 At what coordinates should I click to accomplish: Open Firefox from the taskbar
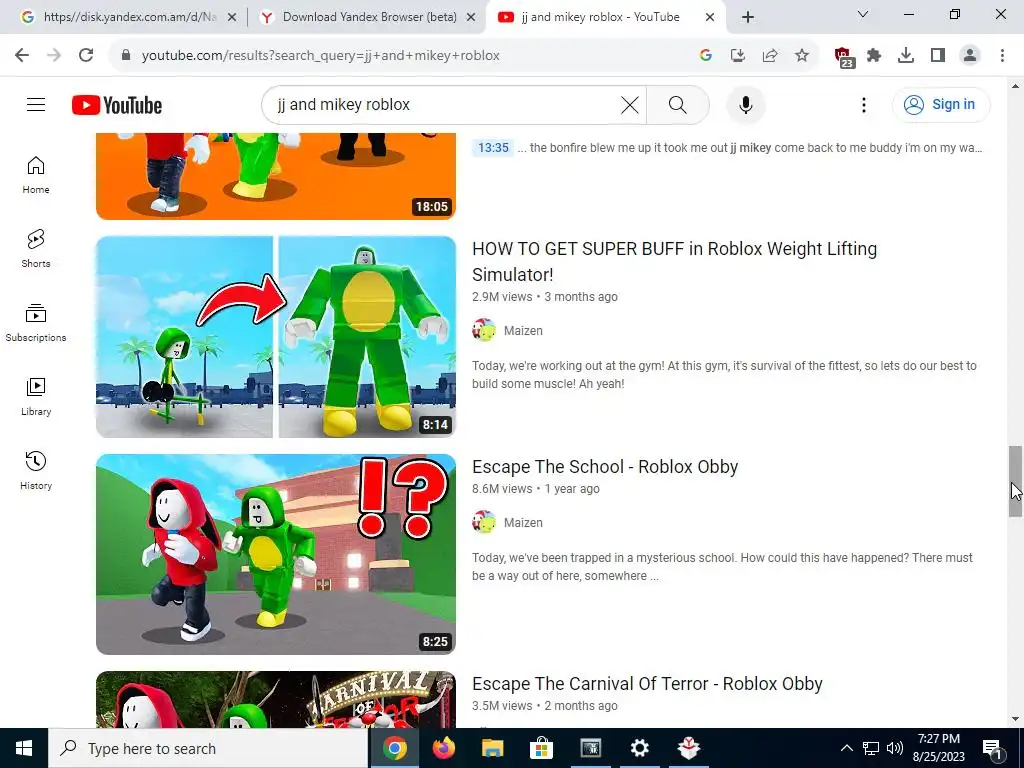coord(443,748)
